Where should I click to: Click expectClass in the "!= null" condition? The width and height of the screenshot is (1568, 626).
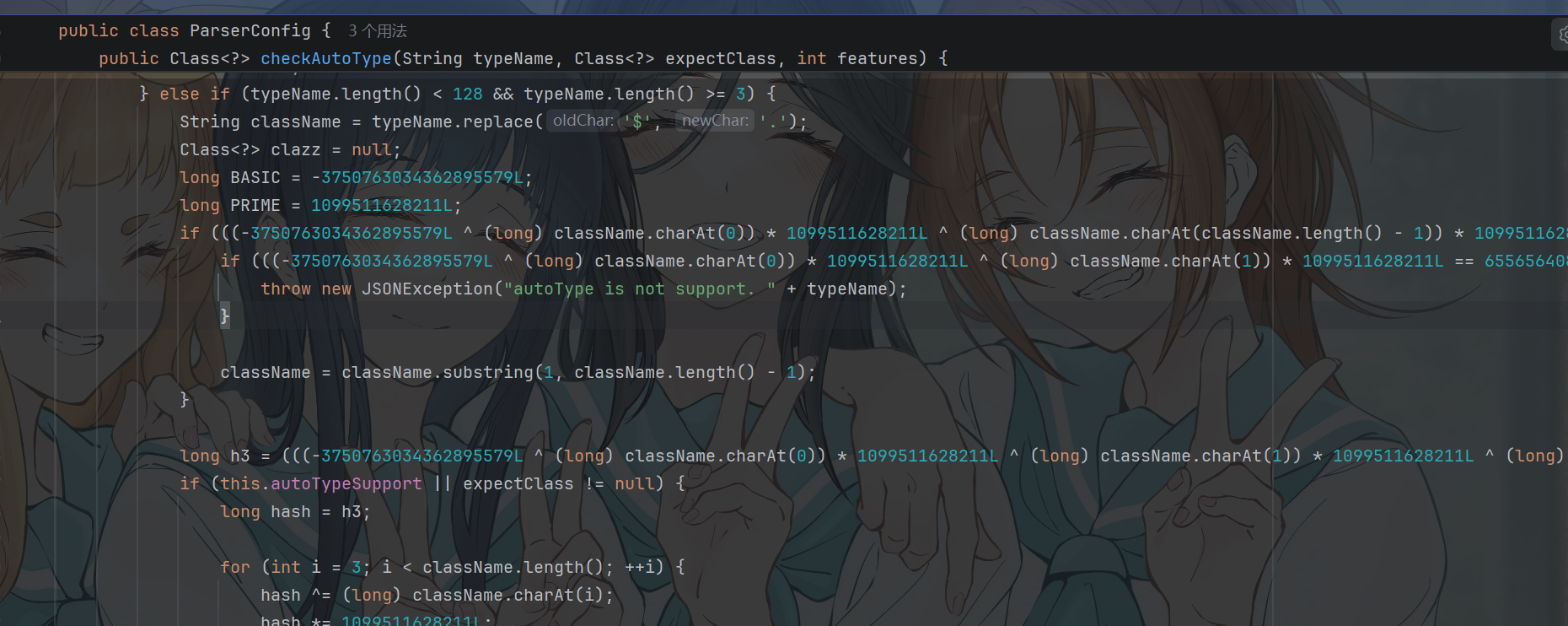pos(518,484)
